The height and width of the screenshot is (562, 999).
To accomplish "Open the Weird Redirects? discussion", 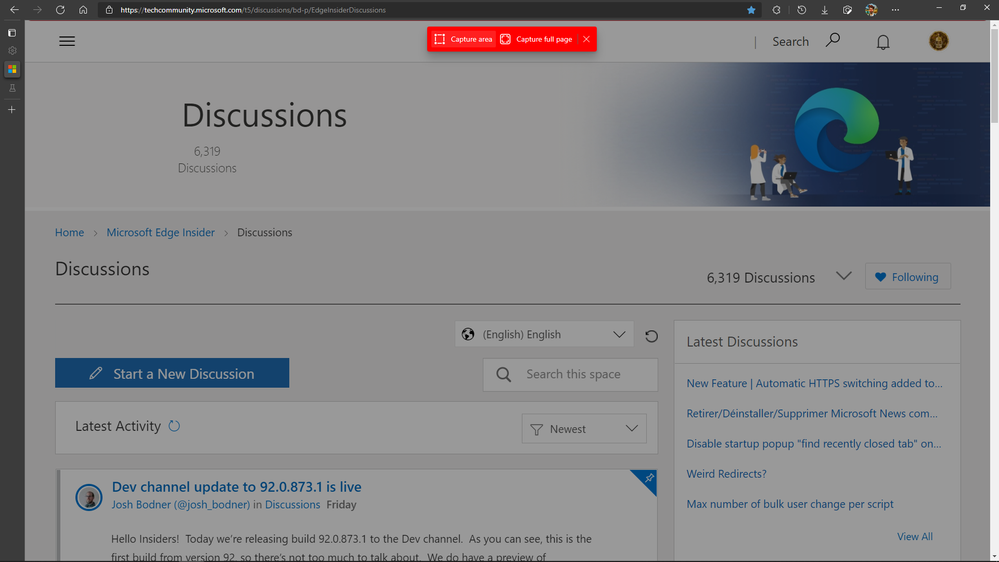I will click(726, 474).
